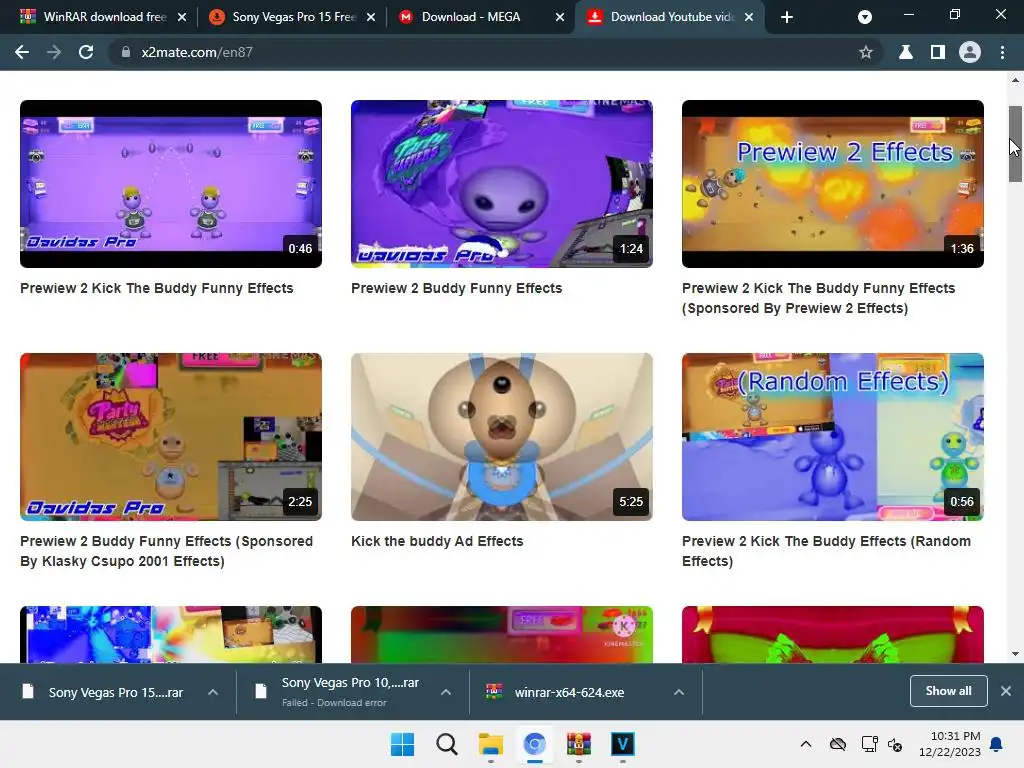Click the network display tray icon

pyautogui.click(x=869, y=744)
